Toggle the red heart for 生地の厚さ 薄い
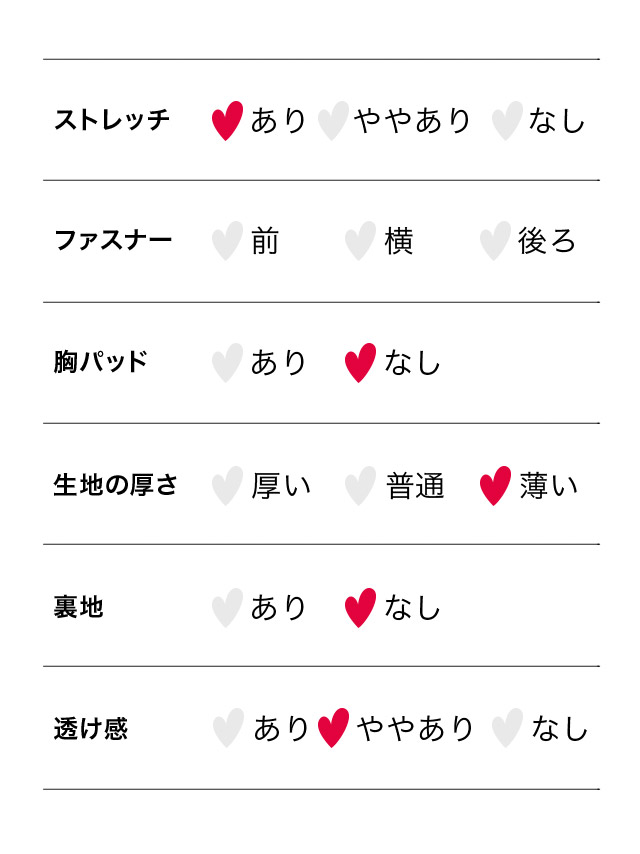Screen dimensions: 640x854 495,486
